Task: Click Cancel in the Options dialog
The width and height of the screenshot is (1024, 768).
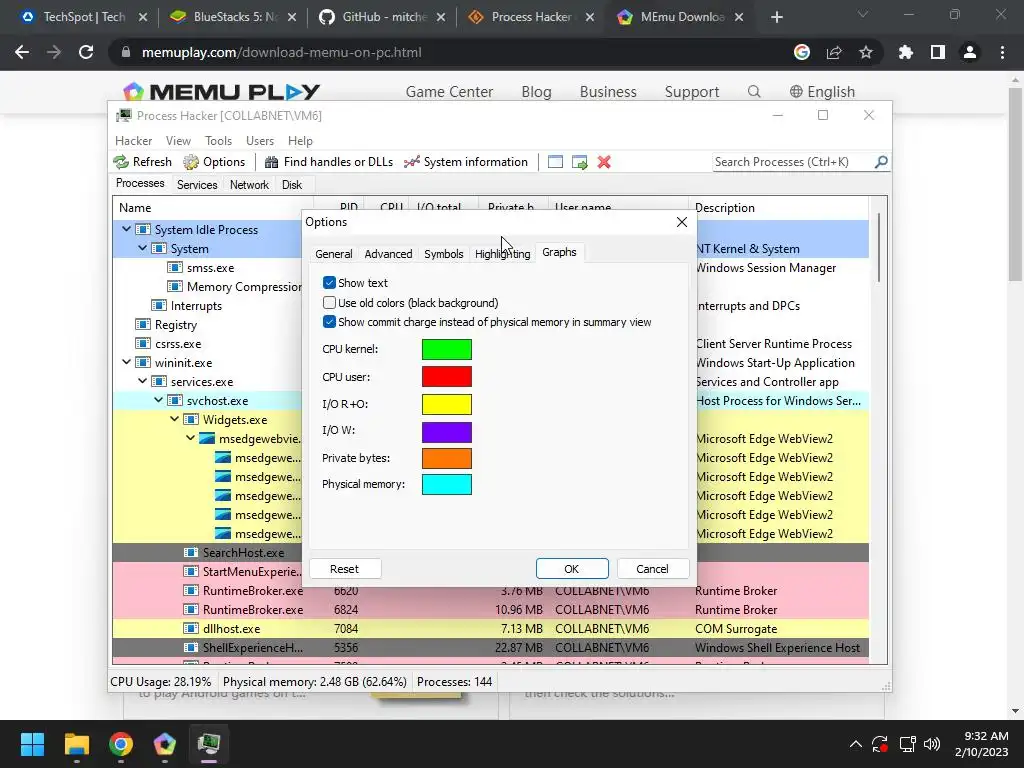Action: coord(652,569)
